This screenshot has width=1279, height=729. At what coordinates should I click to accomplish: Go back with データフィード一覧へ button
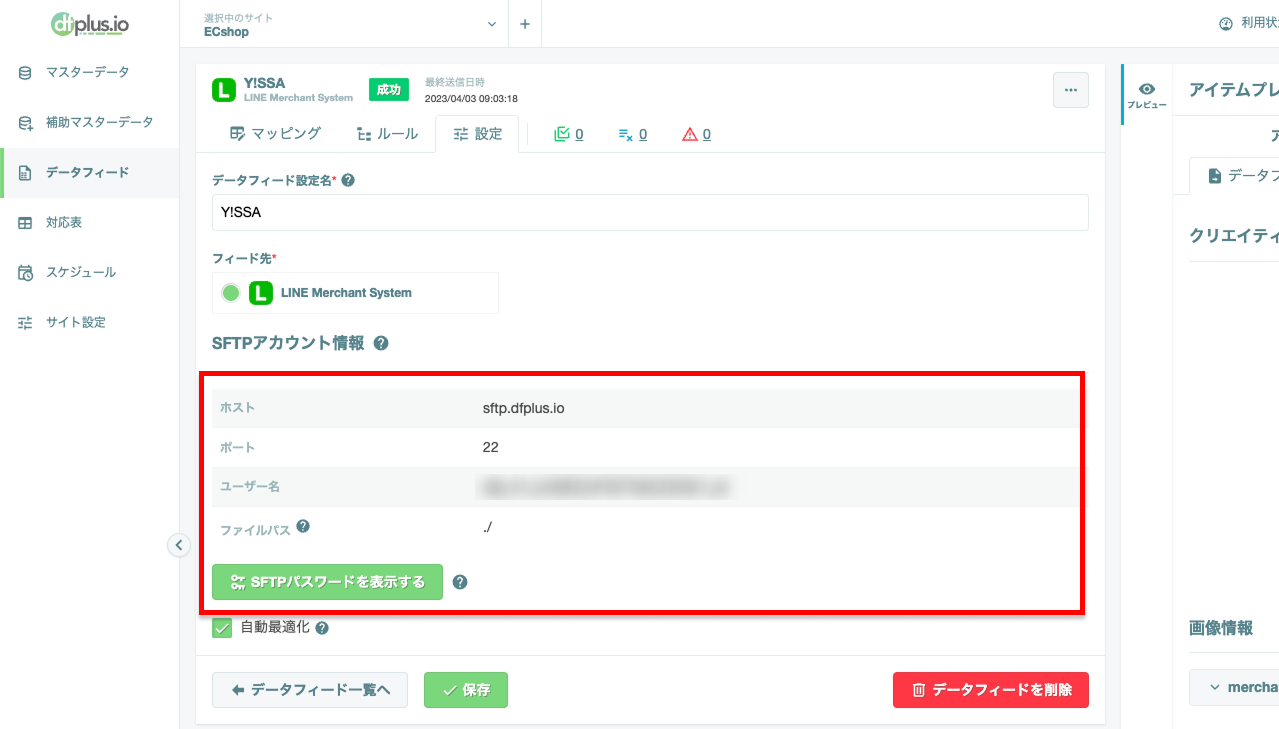[310, 690]
